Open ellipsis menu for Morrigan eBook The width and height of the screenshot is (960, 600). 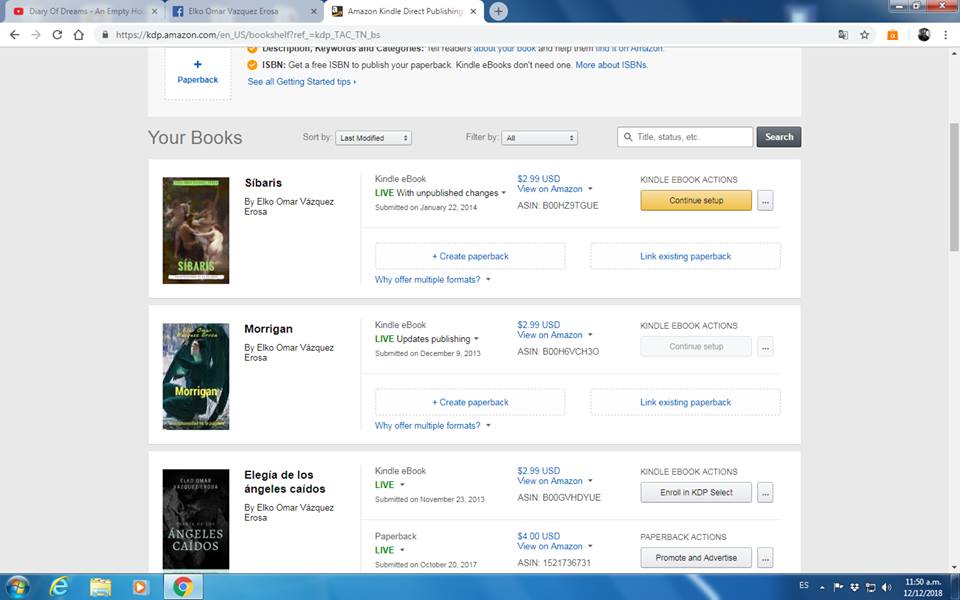[765, 347]
